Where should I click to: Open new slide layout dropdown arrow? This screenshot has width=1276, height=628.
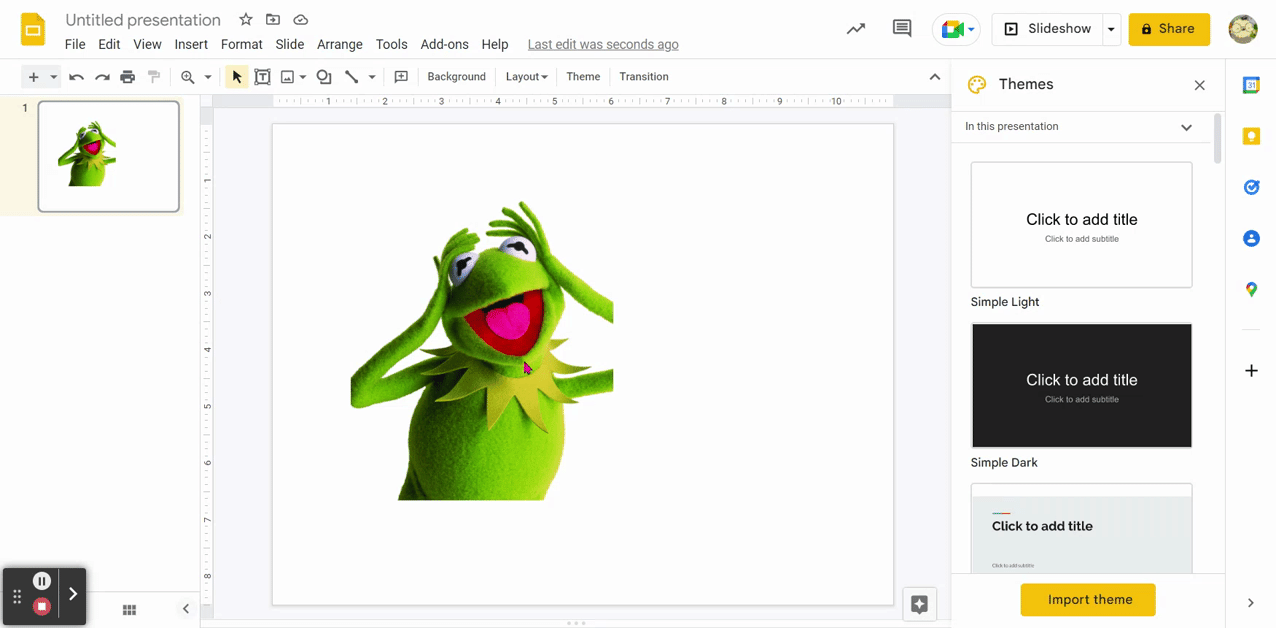tap(54, 77)
